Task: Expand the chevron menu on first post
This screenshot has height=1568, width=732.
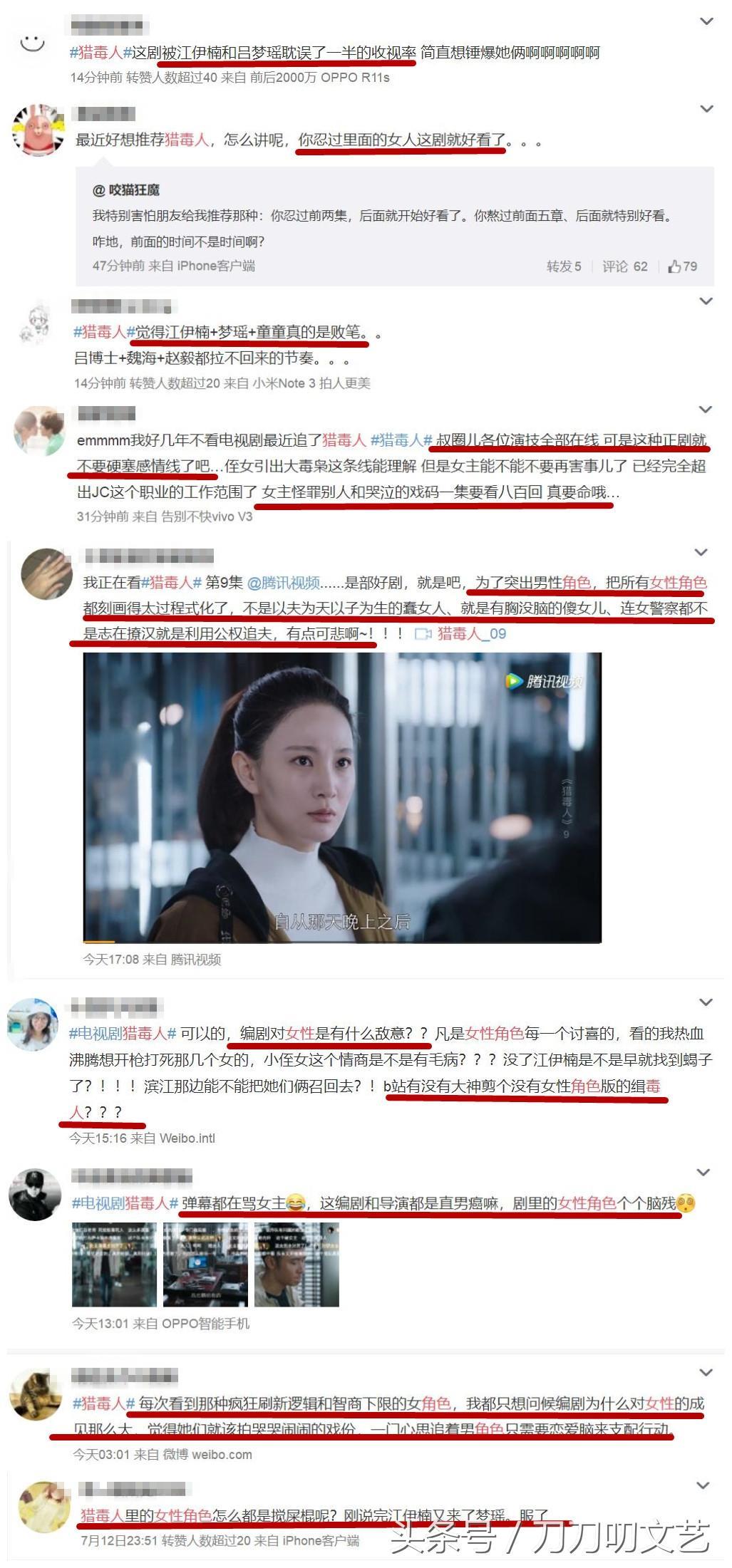Action: tap(706, 21)
